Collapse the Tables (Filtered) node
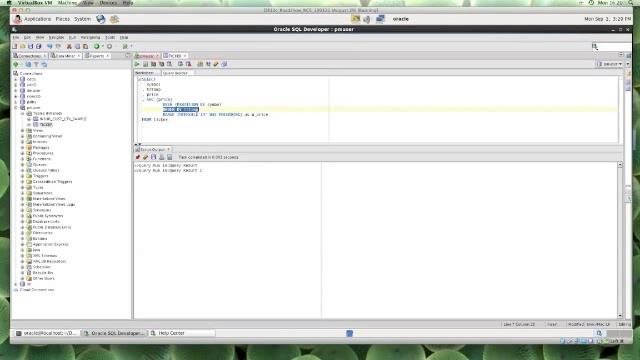Image resolution: width=640 pixels, height=360 pixels. point(23,113)
